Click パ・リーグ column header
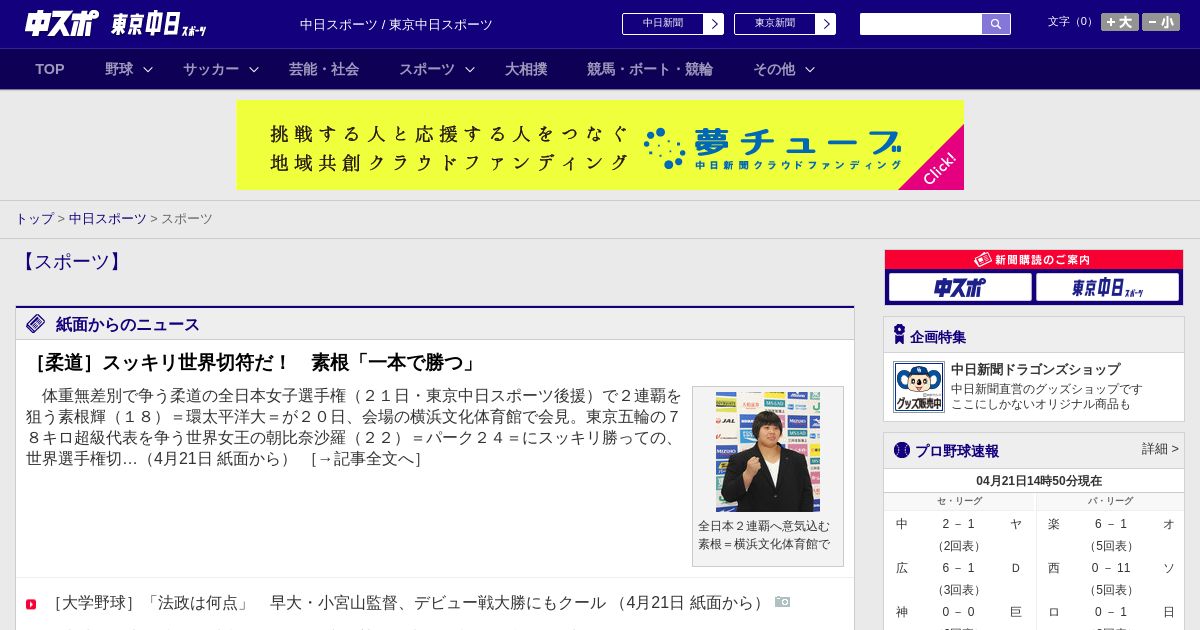The width and height of the screenshot is (1200, 630). pyautogui.click(x=1111, y=501)
